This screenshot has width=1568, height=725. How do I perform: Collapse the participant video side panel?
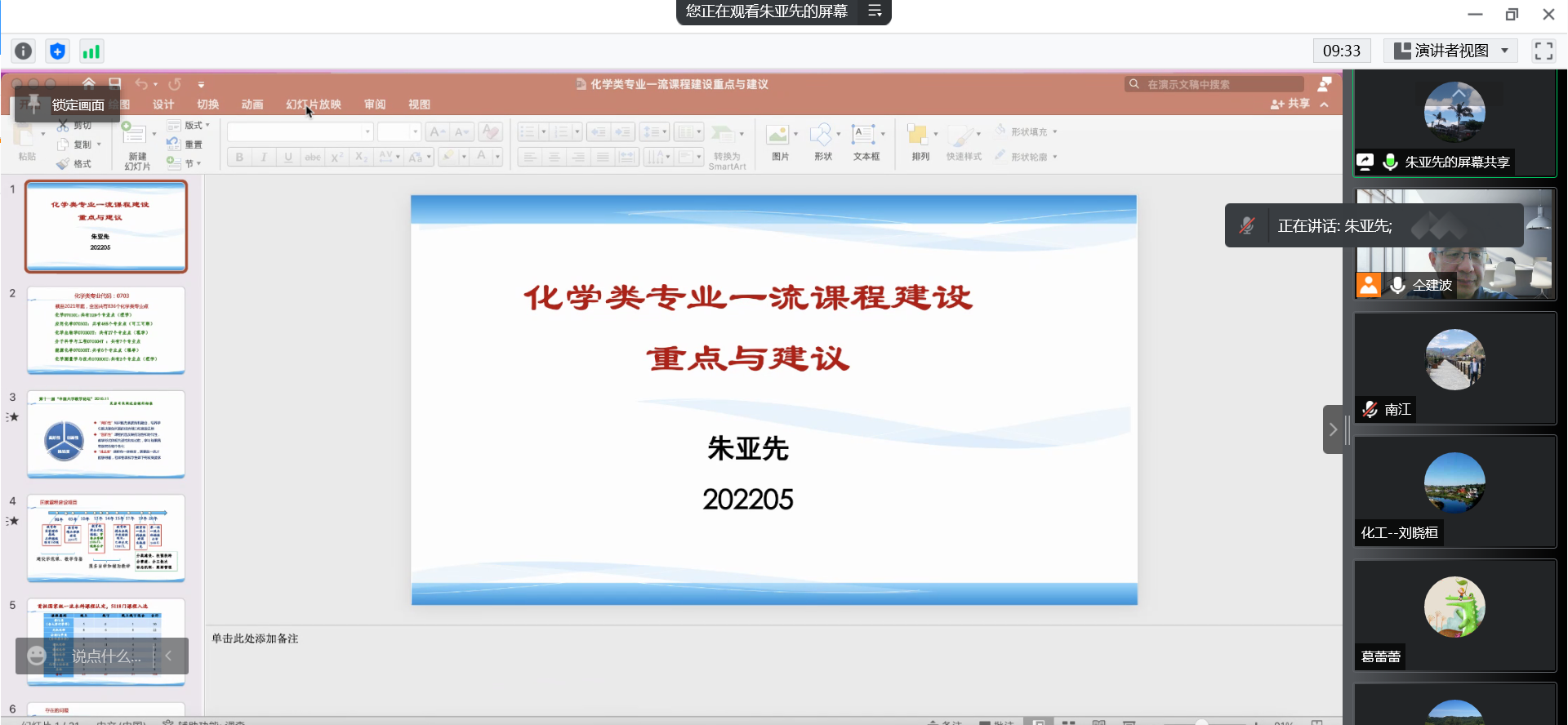click(1333, 429)
